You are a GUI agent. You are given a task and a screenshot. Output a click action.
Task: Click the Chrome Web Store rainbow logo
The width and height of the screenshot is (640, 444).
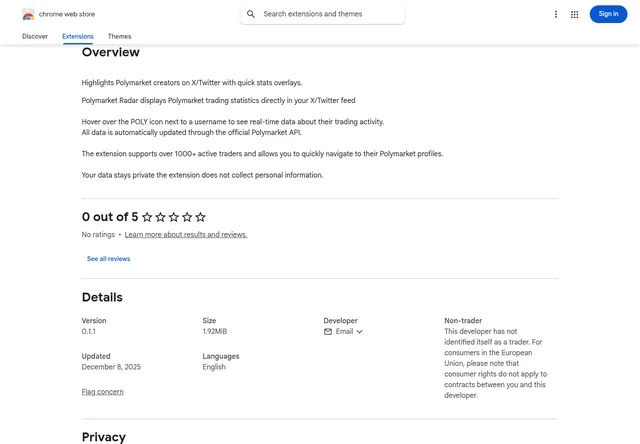pyautogui.click(x=28, y=14)
